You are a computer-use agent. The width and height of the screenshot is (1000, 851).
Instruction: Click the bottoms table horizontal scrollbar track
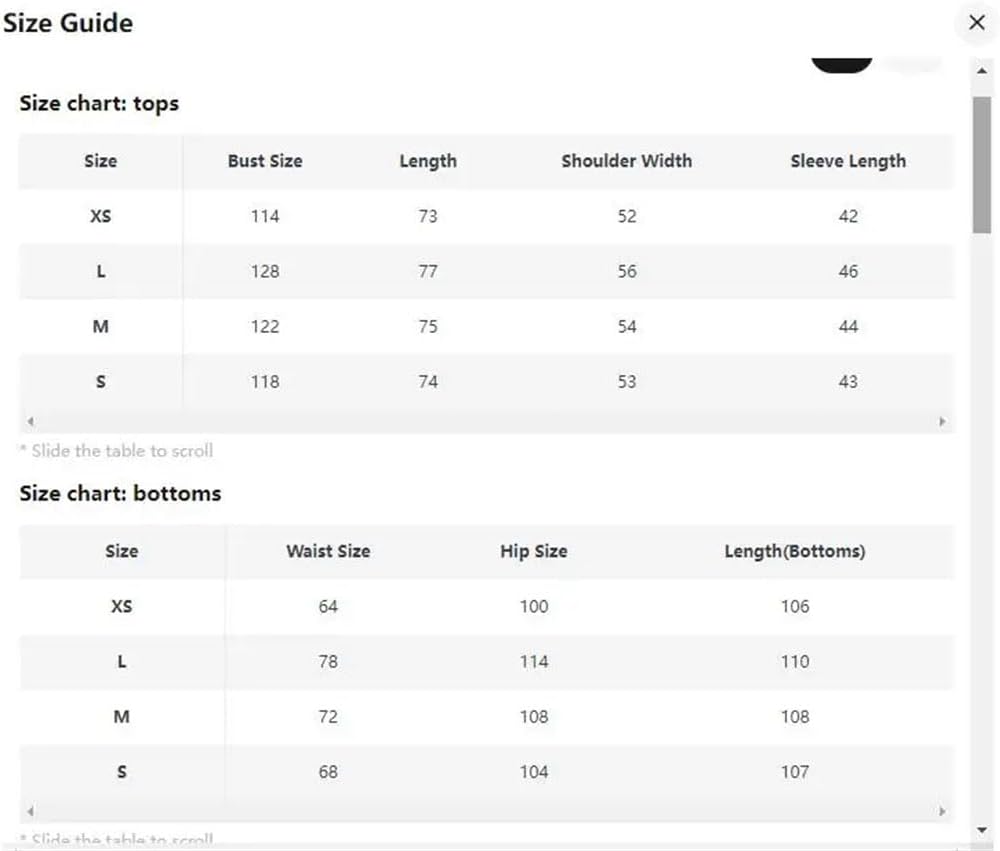(487, 811)
